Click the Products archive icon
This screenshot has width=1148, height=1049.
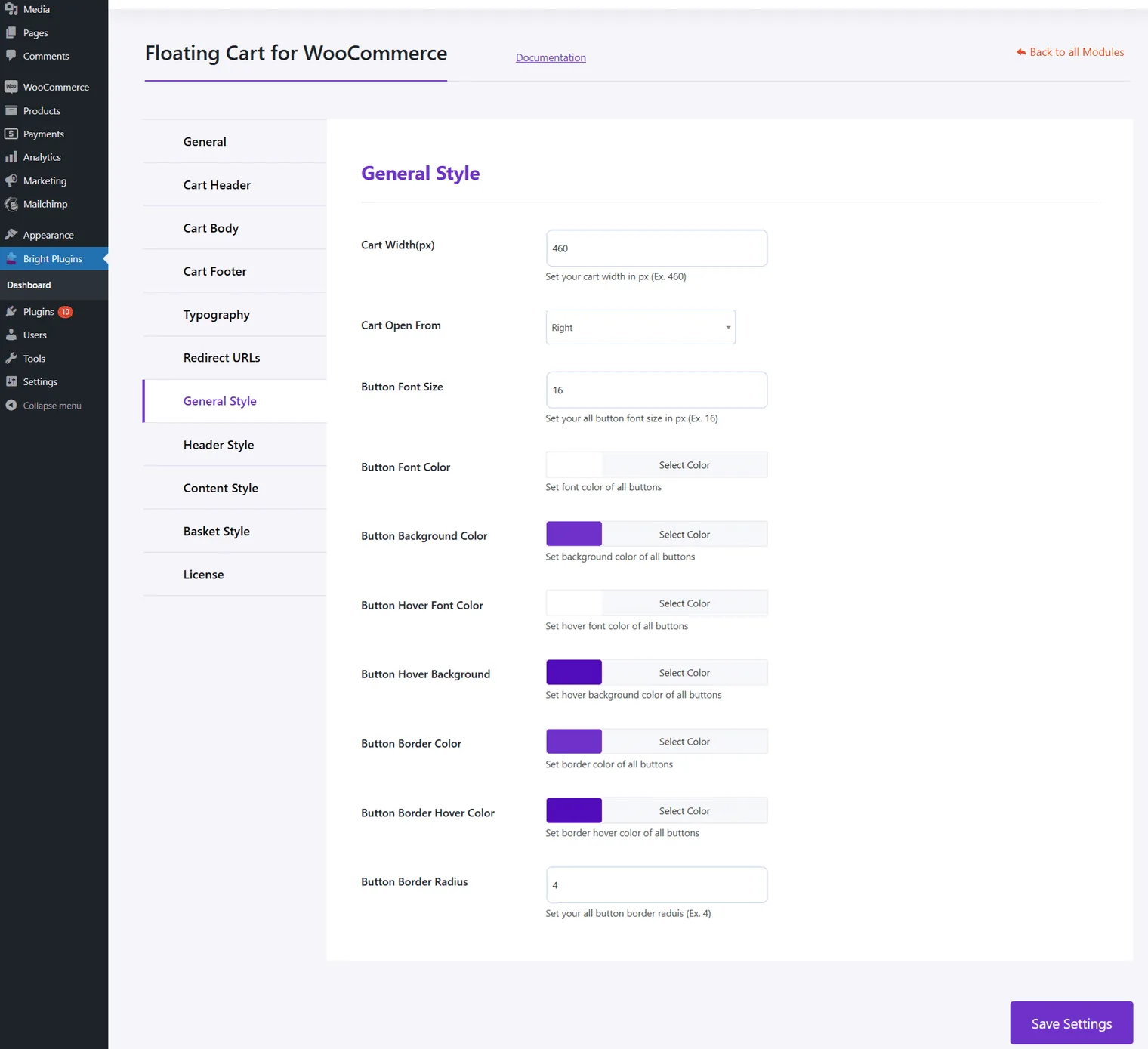[x=11, y=110]
